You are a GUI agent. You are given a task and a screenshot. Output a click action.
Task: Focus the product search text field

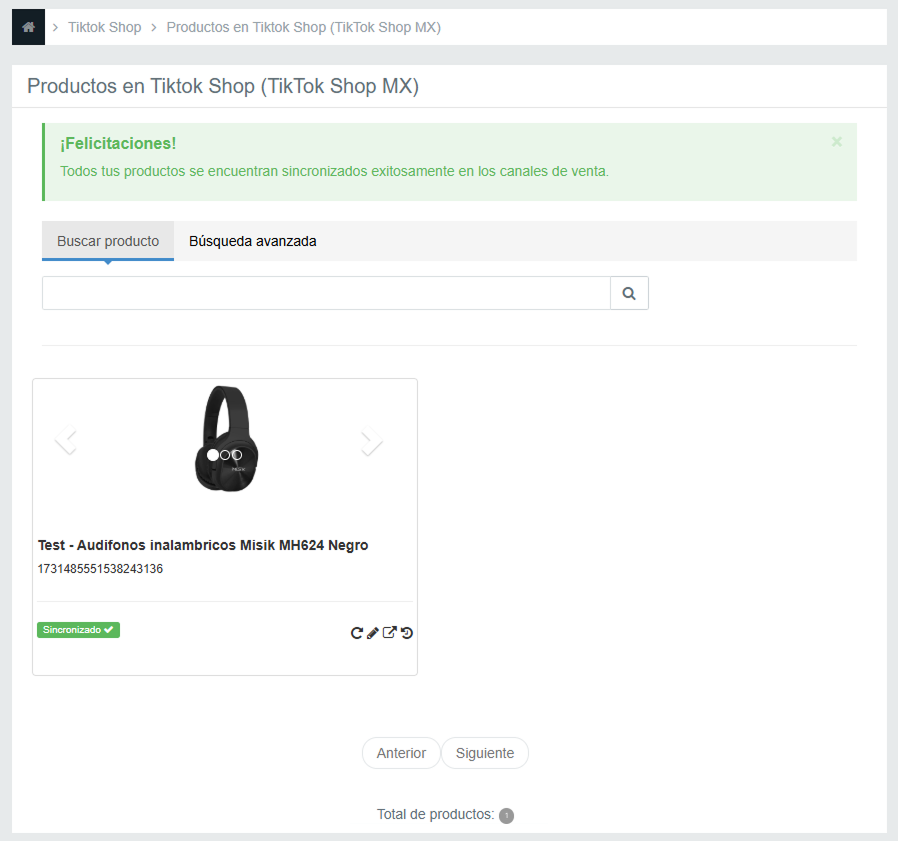tap(326, 293)
